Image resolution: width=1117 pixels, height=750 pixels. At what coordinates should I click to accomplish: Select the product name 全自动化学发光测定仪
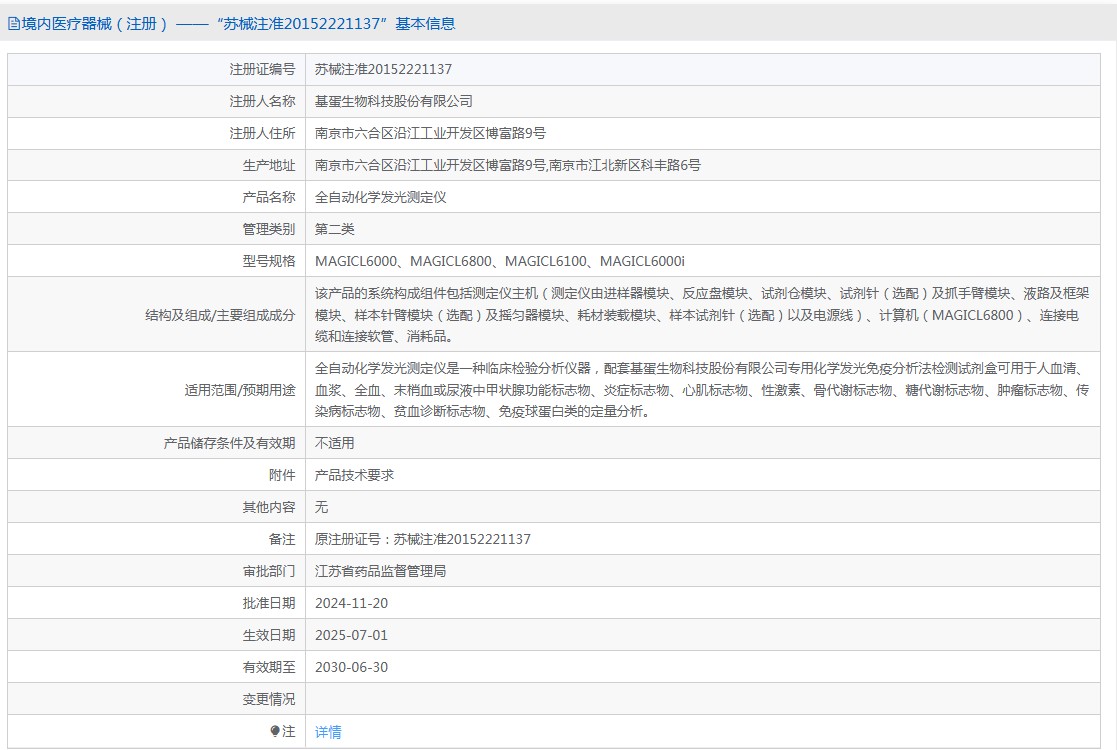[380, 197]
